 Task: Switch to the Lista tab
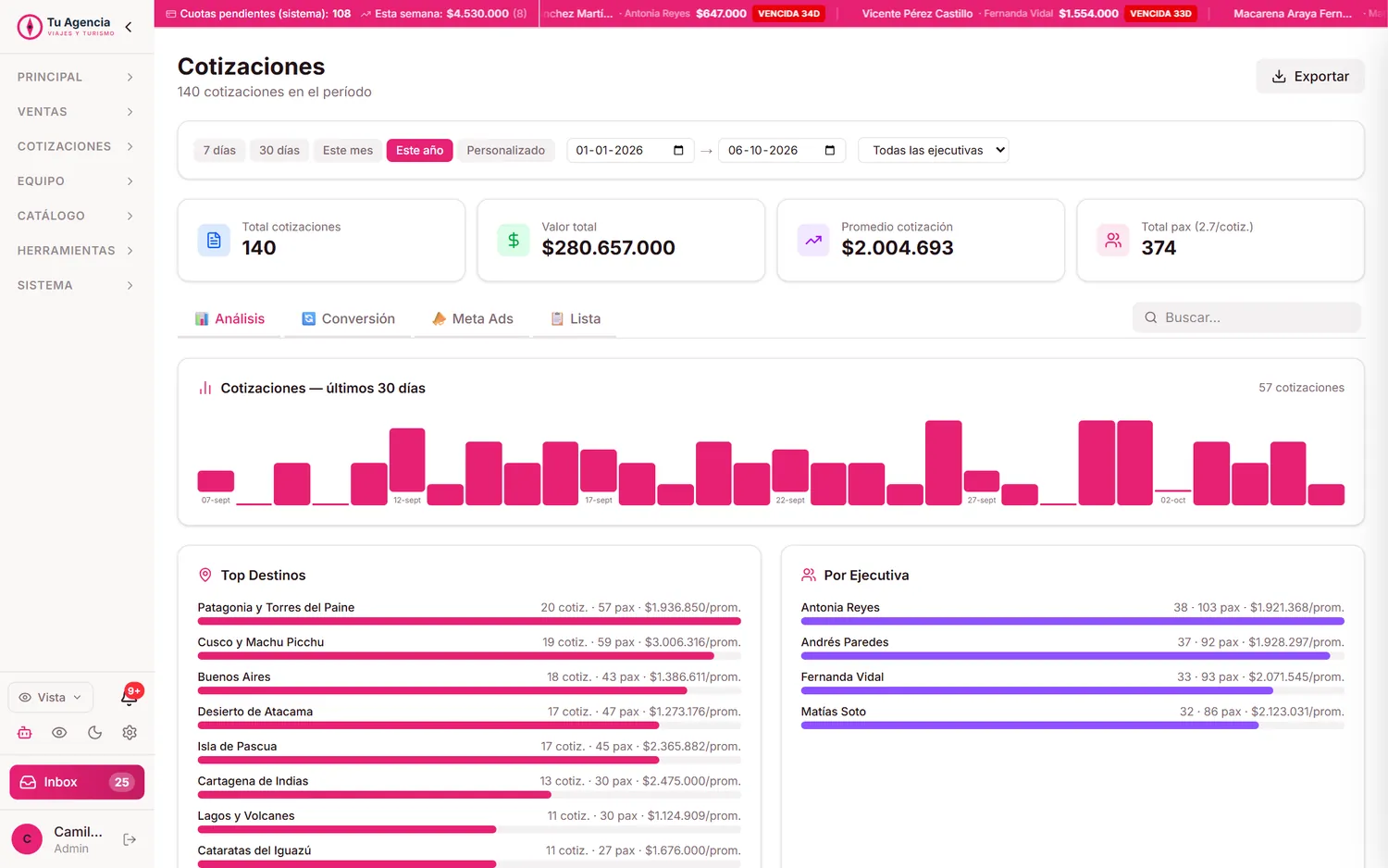pos(576,318)
